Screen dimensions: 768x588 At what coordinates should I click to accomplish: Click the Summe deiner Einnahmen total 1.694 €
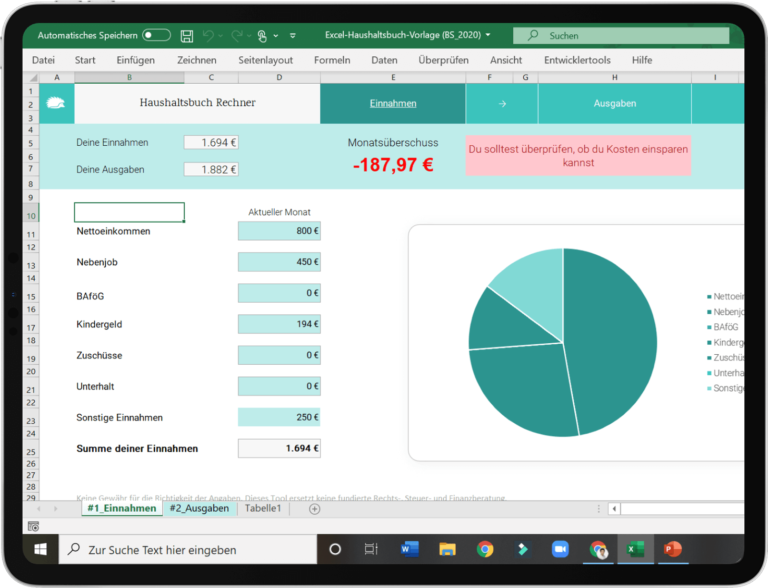[279, 448]
